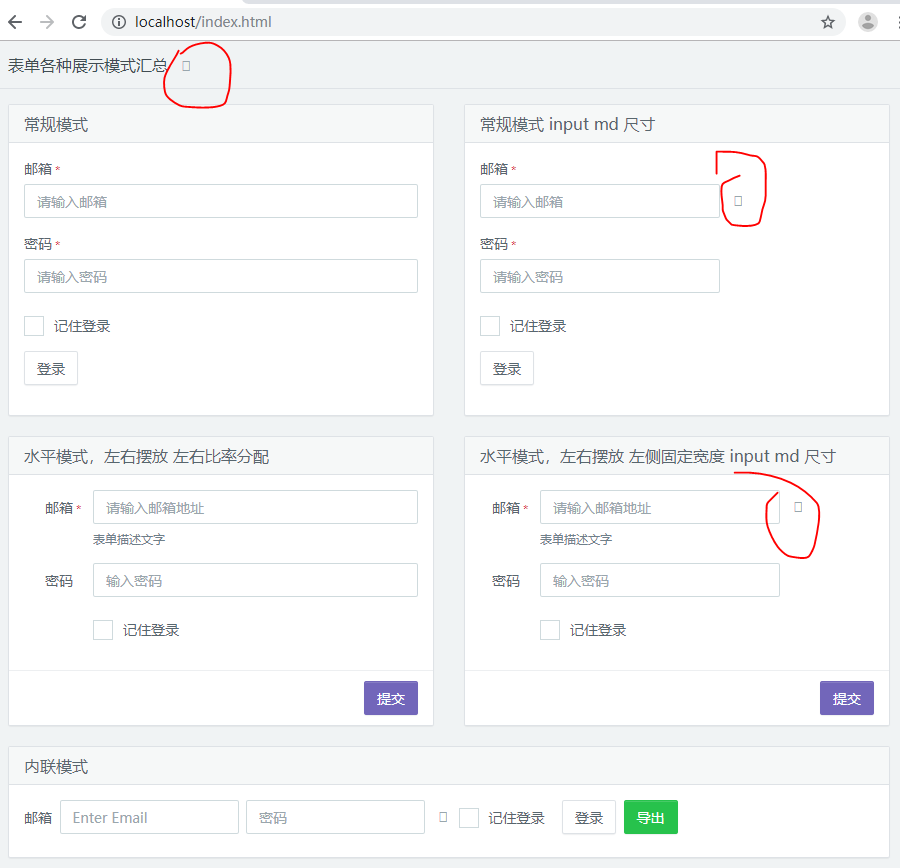The image size is (900, 868).
Task: Focus 请输入密码 field in input md 尺寸 panel
Action: pos(600,277)
